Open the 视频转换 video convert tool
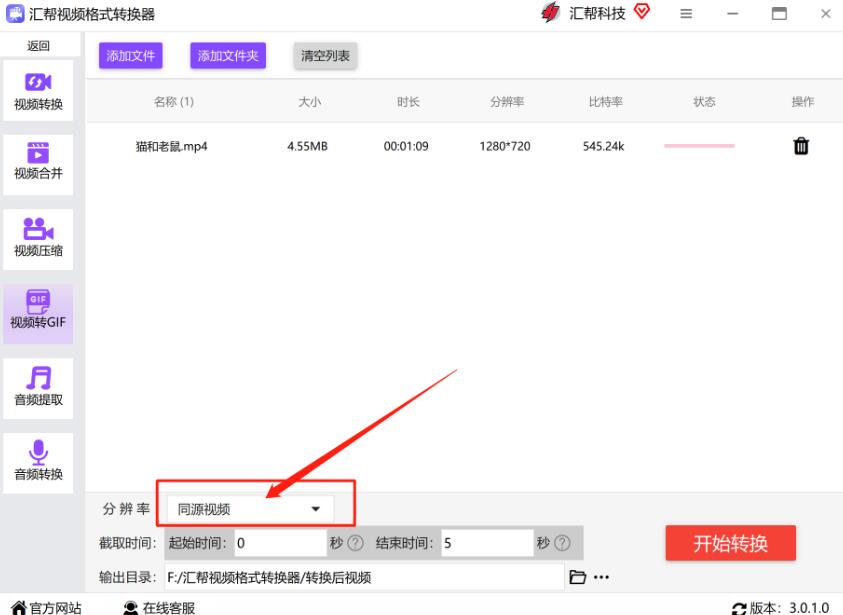843x615 pixels. (38, 90)
